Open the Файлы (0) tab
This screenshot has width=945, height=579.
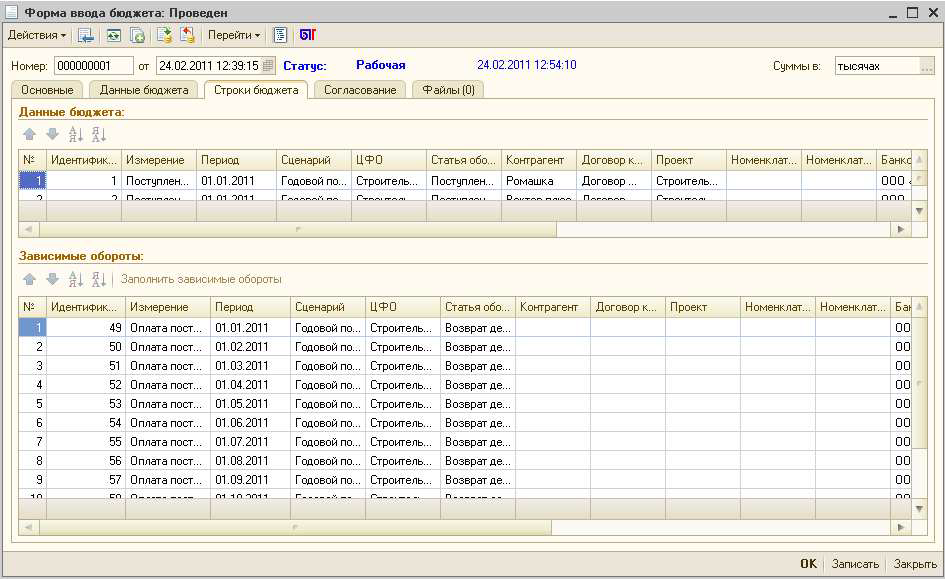(x=447, y=90)
